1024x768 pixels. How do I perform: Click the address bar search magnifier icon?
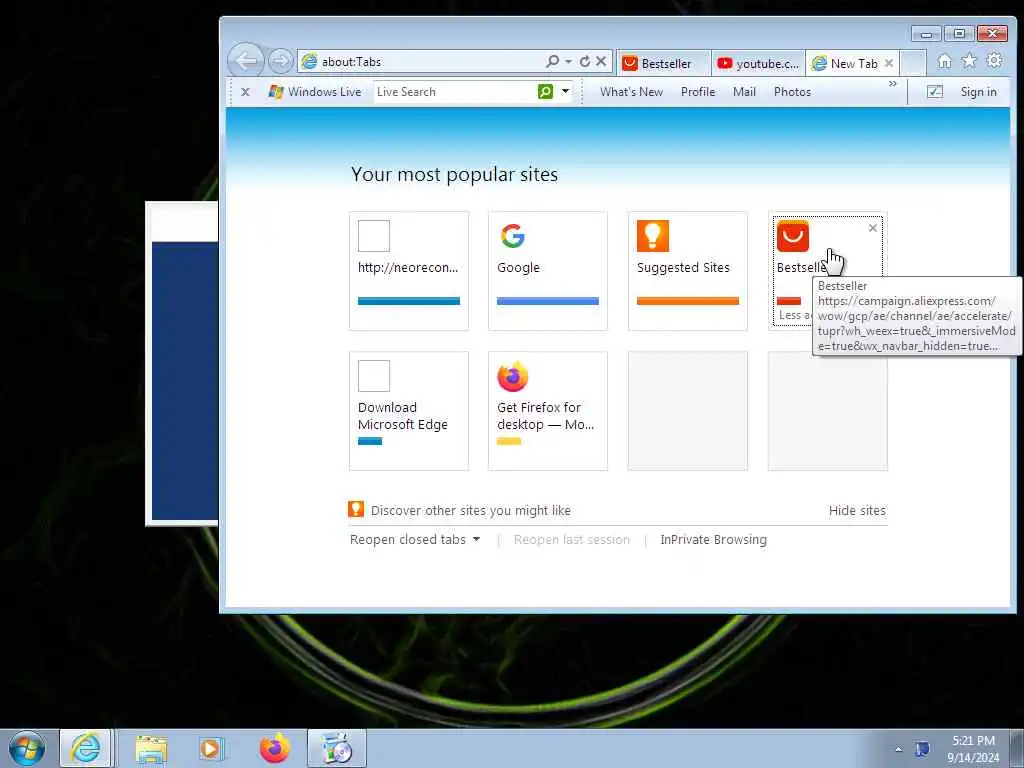coord(552,61)
